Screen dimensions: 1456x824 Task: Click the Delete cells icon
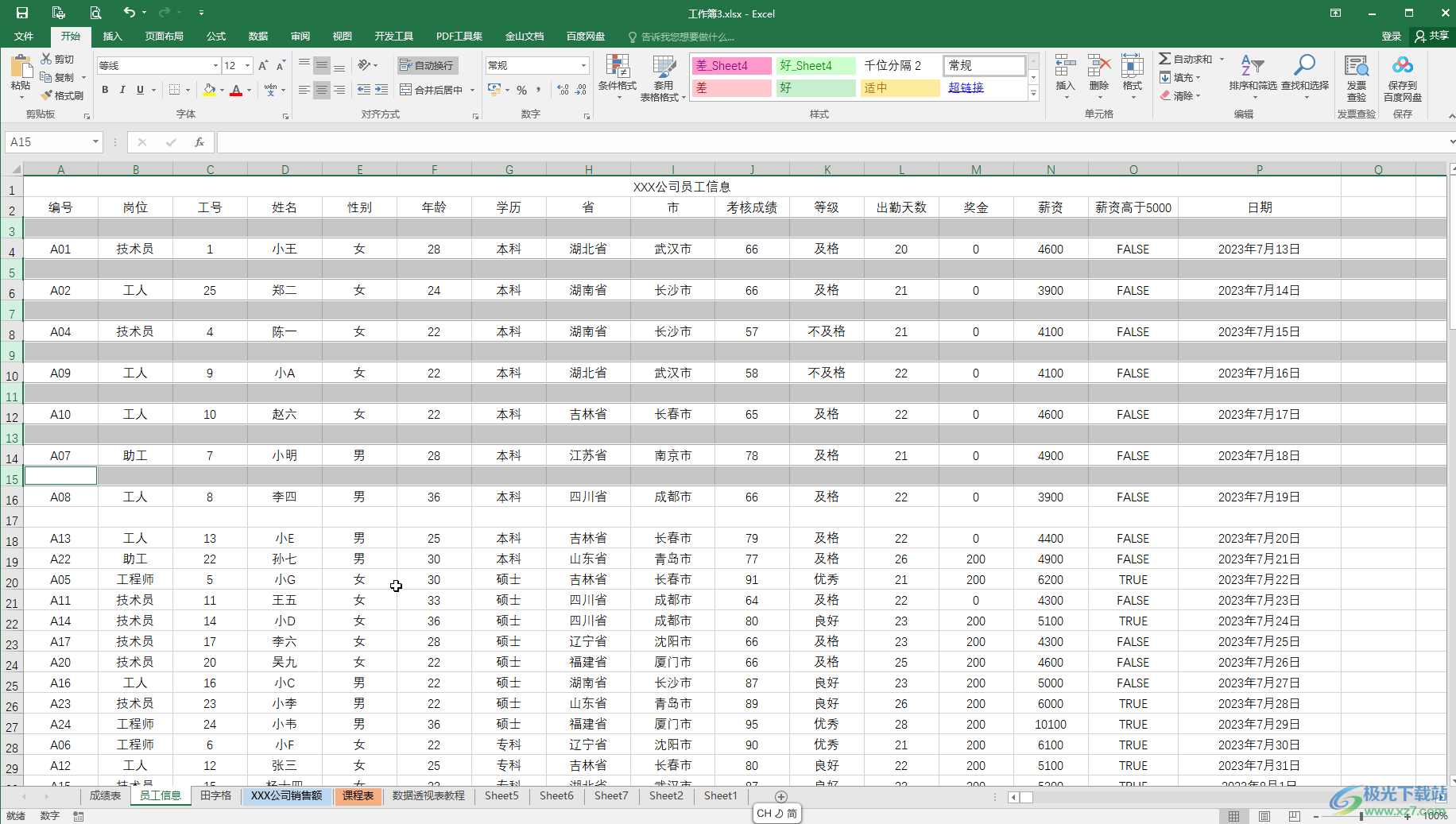tap(1099, 67)
